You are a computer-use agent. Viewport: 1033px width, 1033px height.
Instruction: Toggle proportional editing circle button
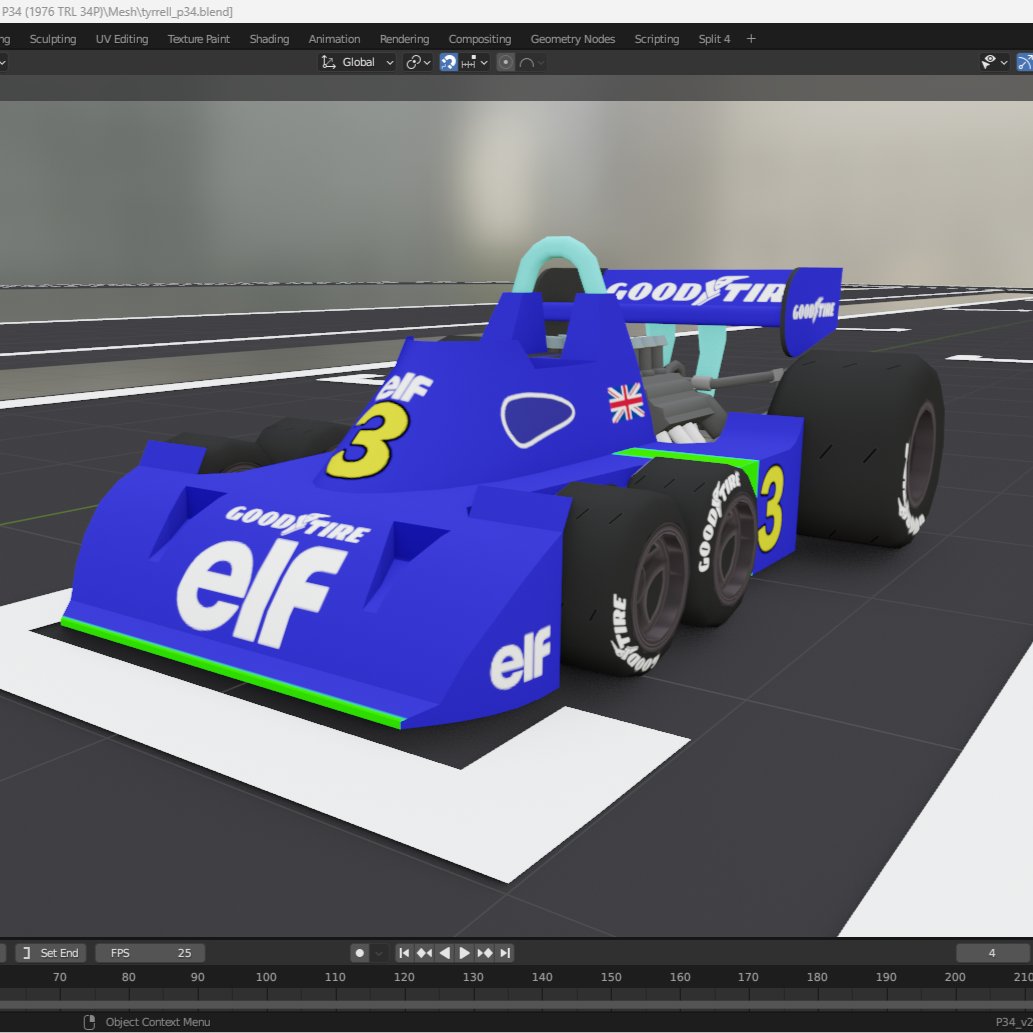(505, 62)
